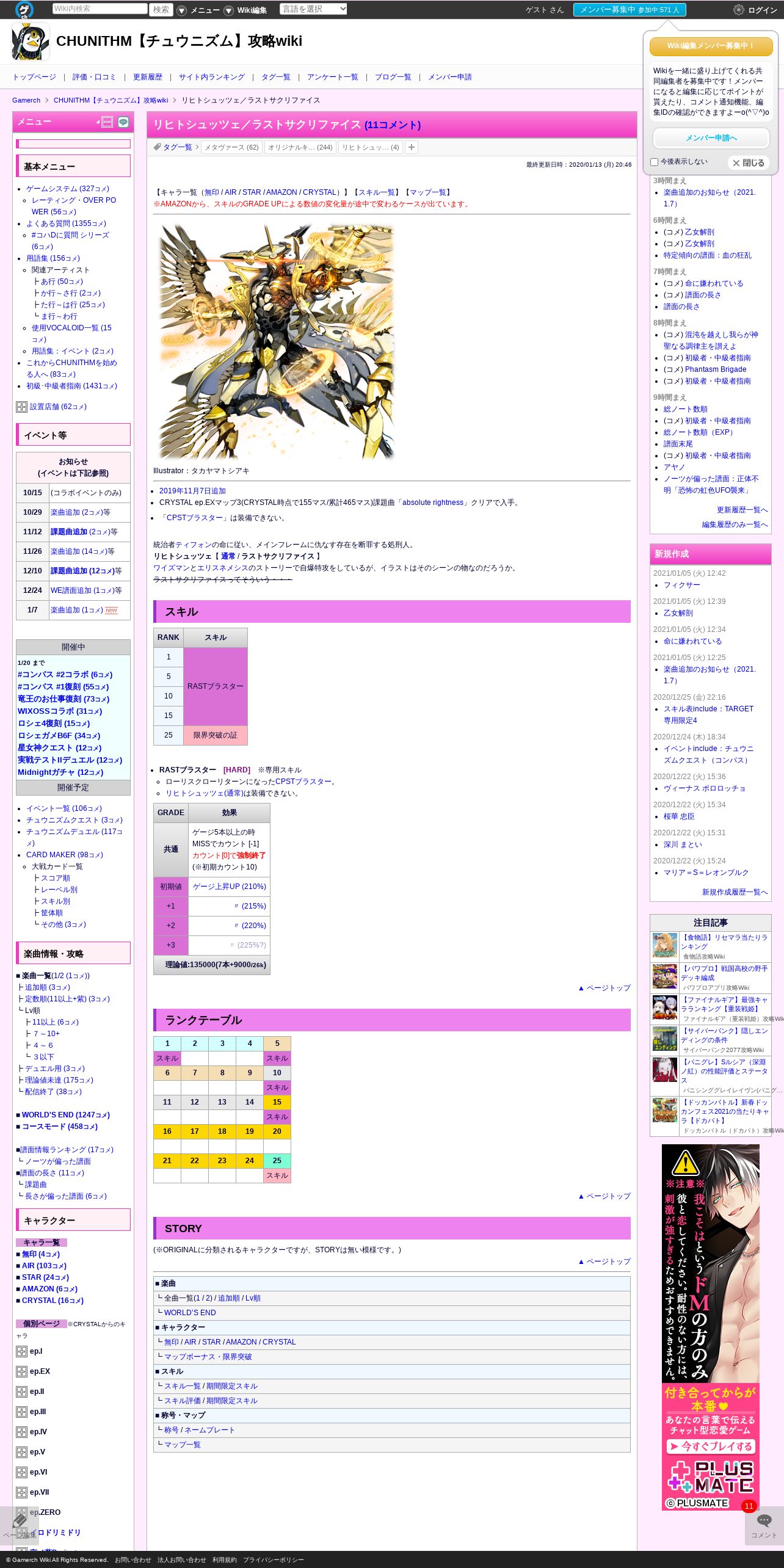The image size is (784, 1568).
Task: Click the plus icon to add a tag
Action: pos(412,147)
